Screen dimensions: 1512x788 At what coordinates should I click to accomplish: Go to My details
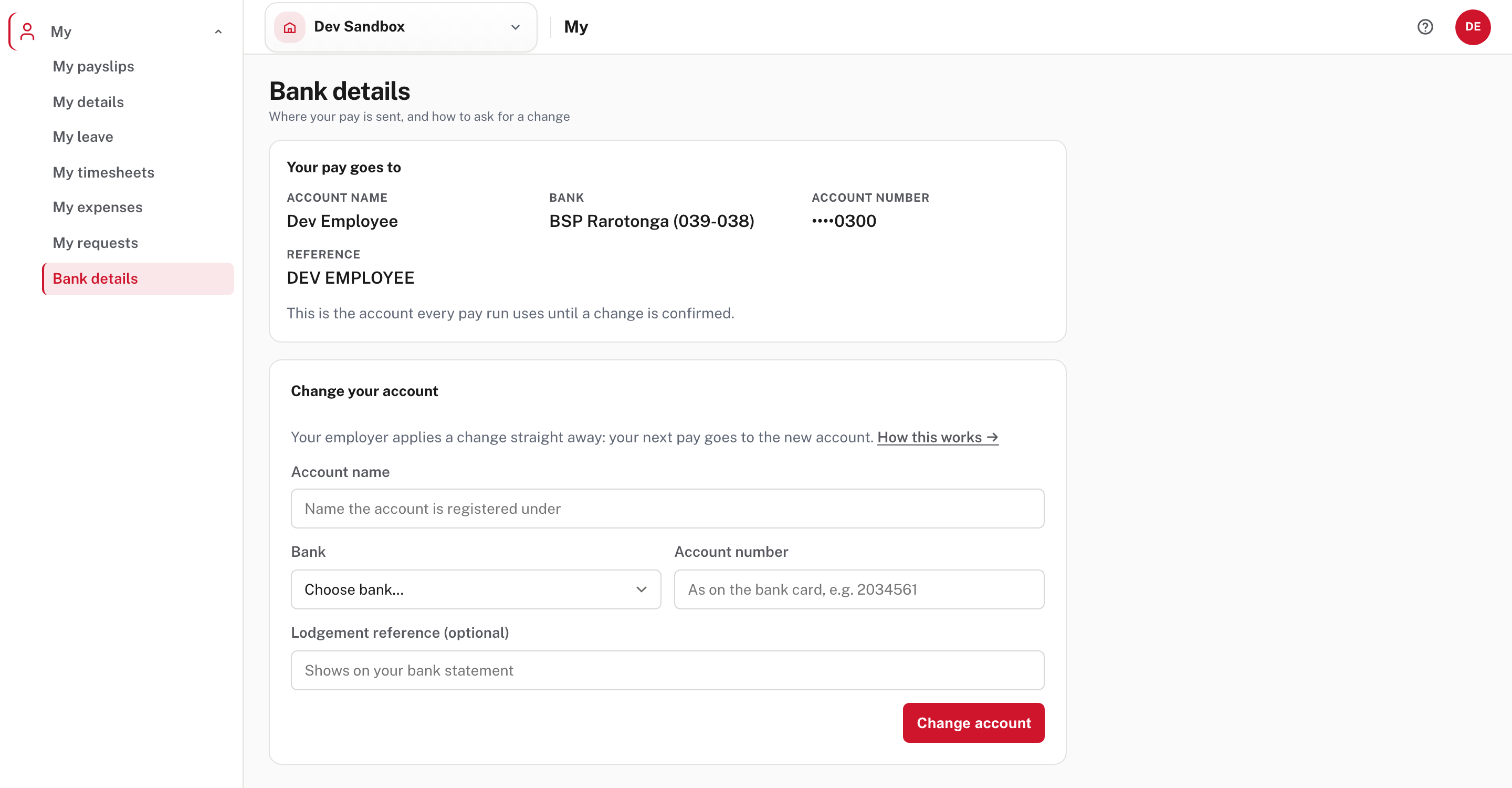pyautogui.click(x=88, y=101)
